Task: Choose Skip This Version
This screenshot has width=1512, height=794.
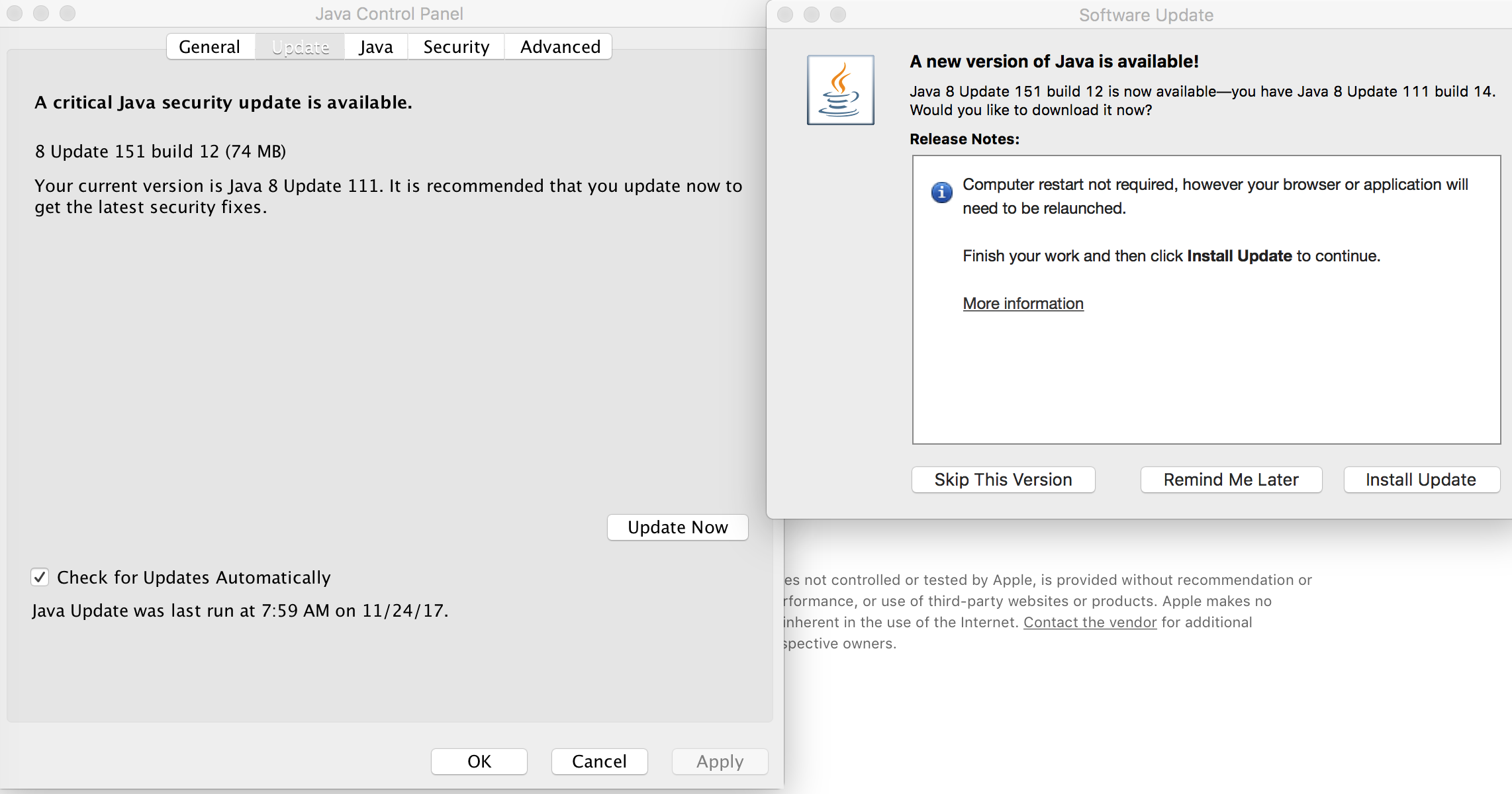Action: [x=1003, y=480]
